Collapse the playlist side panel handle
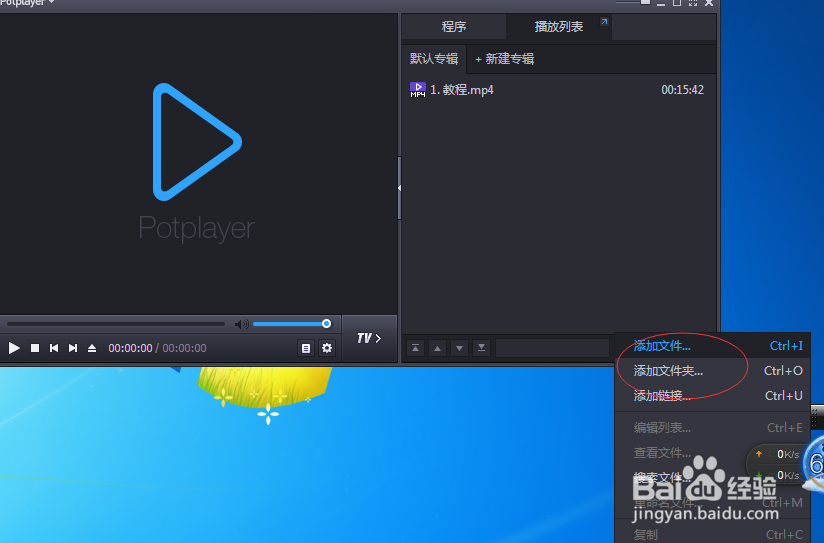 [399, 188]
